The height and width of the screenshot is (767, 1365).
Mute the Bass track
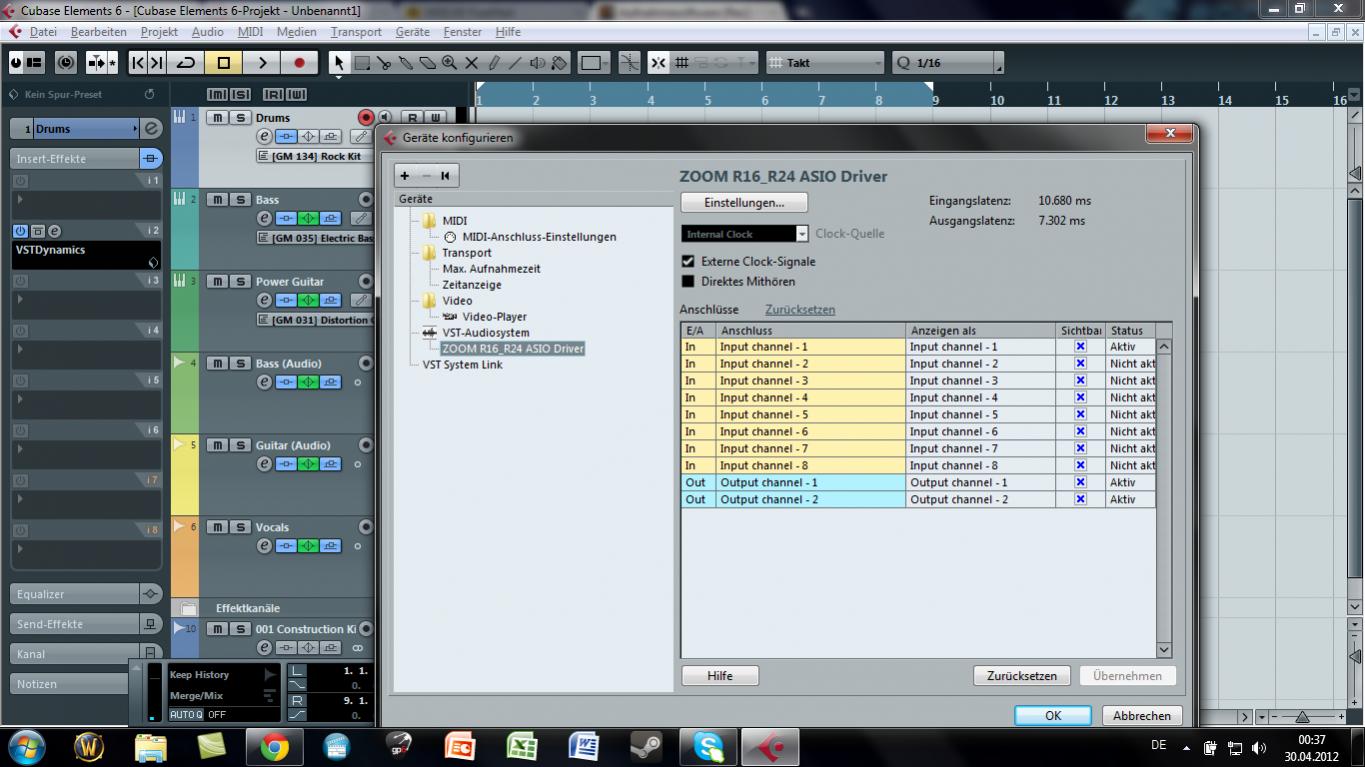(x=217, y=200)
